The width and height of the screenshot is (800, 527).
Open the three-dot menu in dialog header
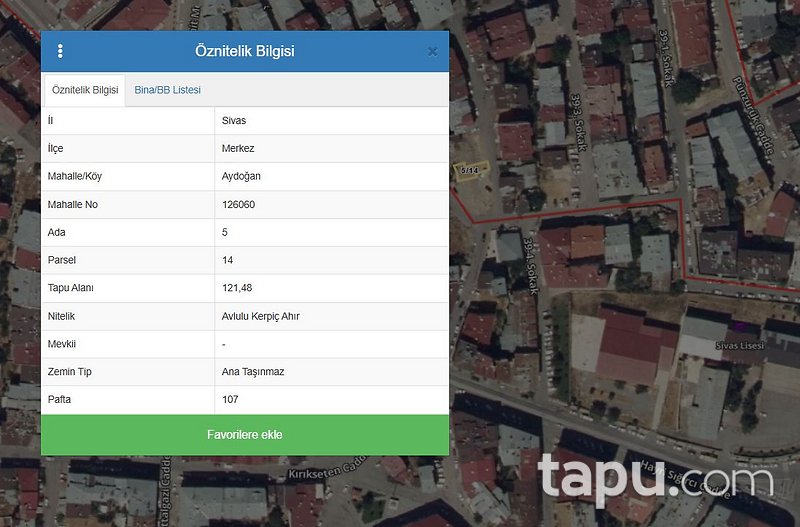[x=60, y=52]
